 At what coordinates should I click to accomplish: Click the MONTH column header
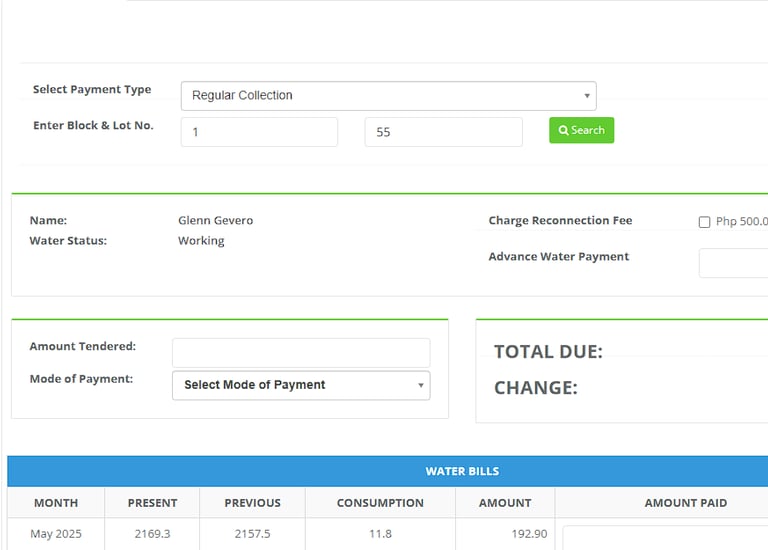pos(56,502)
